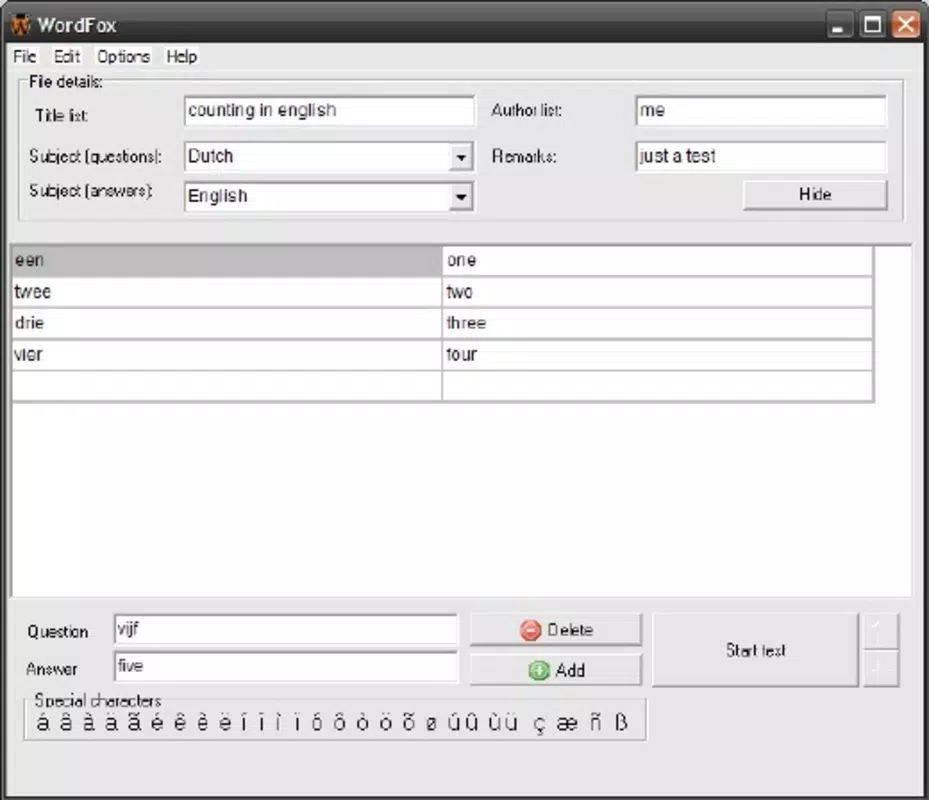This screenshot has height=800, width=929.
Task: Click the Start test button
Action: pyautogui.click(x=755, y=650)
